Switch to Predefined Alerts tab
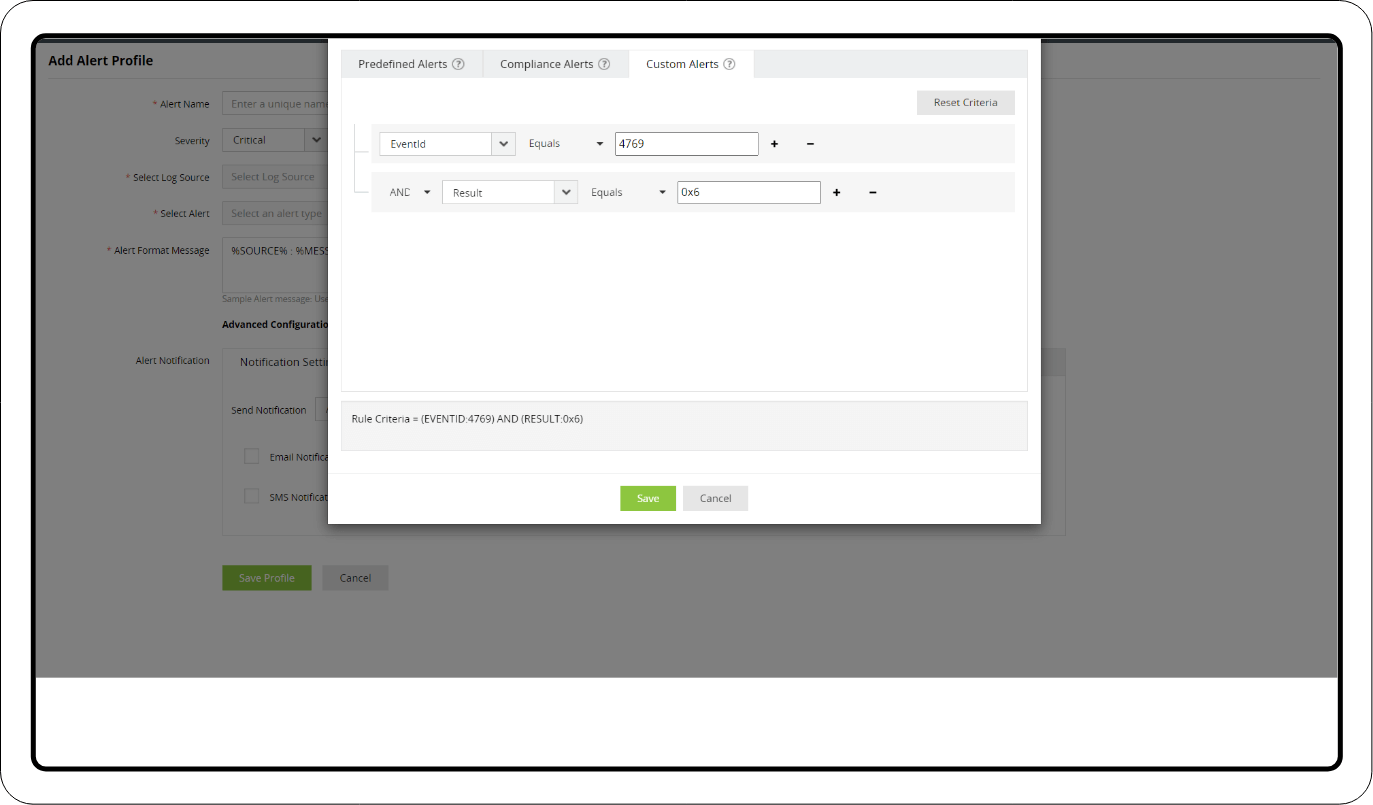Screen dimensions: 1373x805 point(412,64)
